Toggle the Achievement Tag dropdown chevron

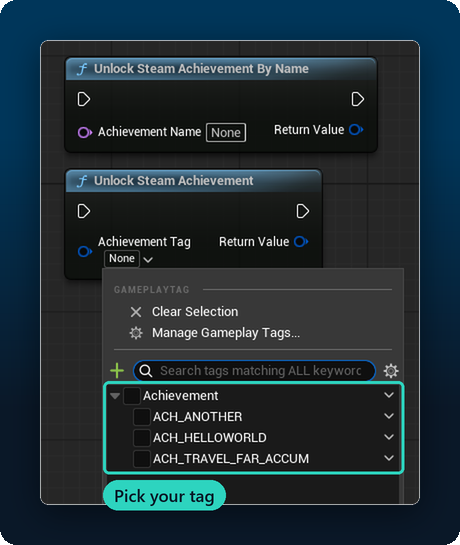click(148, 260)
